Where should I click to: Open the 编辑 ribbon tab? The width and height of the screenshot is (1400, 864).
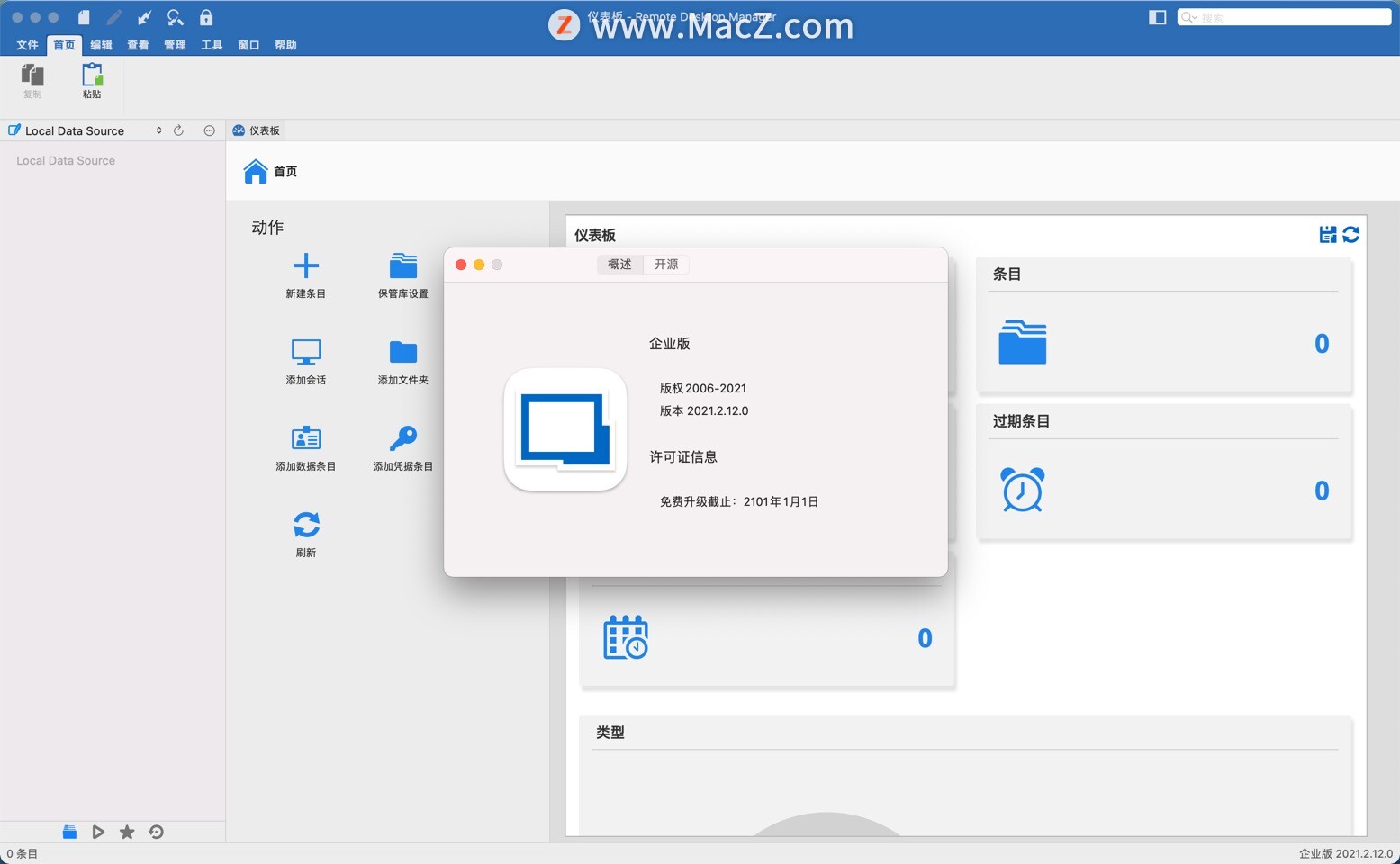101,45
